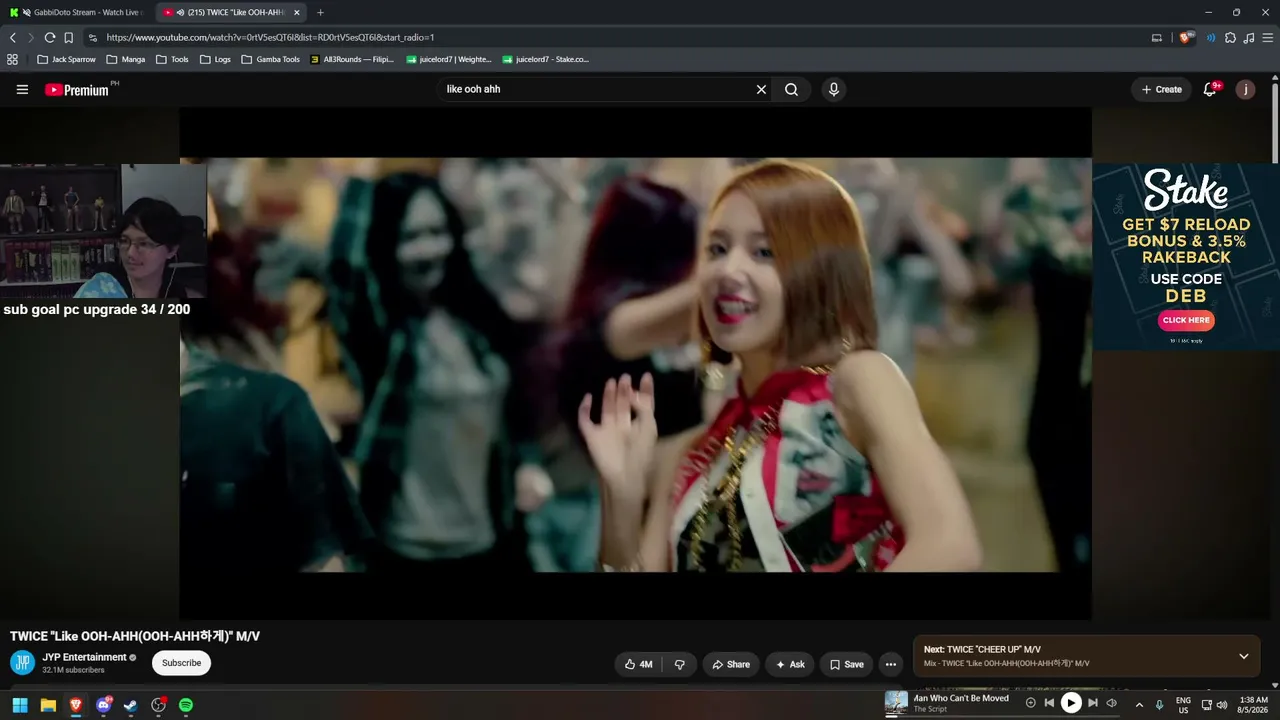The height and width of the screenshot is (720, 1280).
Task: Skip to previous track in taskbar widget
Action: [x=1049, y=703]
